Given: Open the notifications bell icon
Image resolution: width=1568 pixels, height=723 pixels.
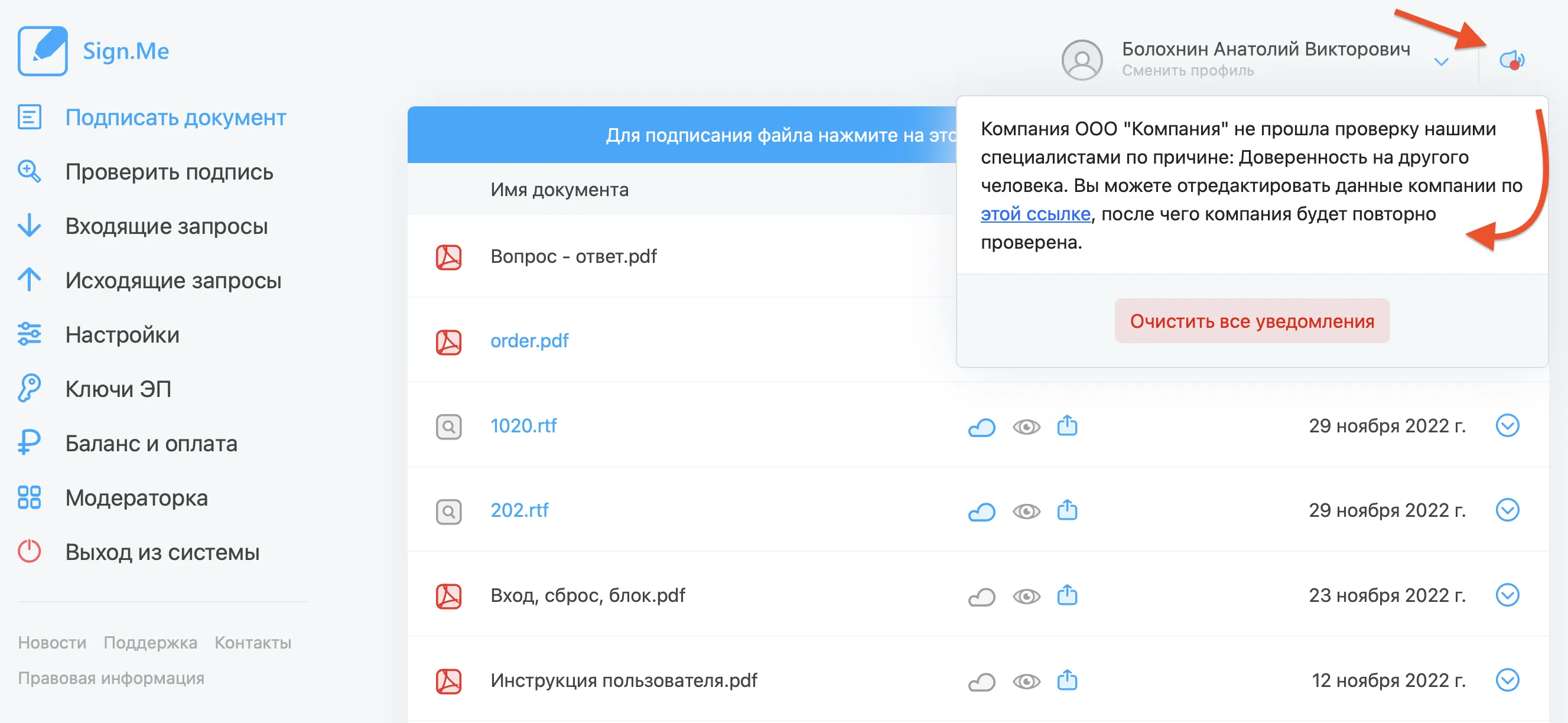Looking at the screenshot, I should pos(1512,60).
